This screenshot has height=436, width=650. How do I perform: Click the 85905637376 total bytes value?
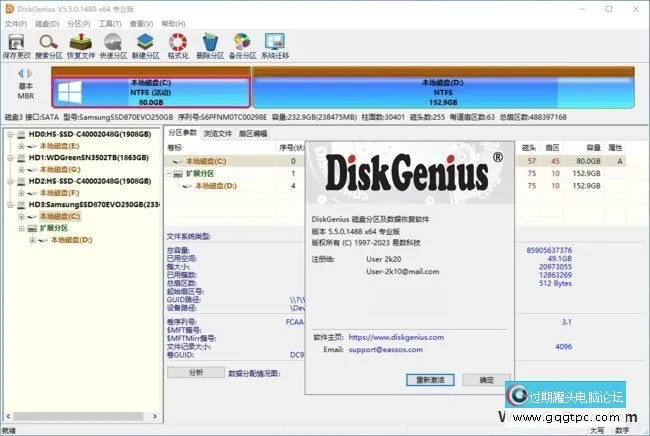[x=549, y=250]
